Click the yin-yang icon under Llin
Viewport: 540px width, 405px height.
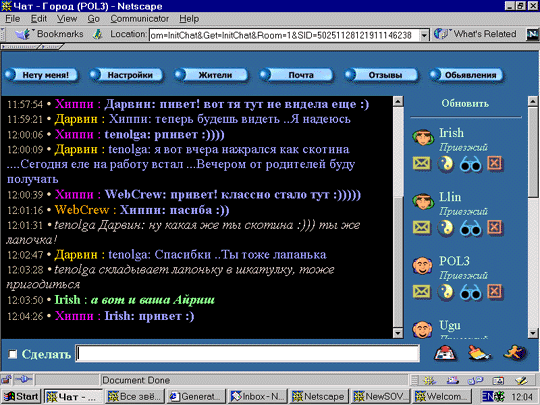(x=445, y=228)
